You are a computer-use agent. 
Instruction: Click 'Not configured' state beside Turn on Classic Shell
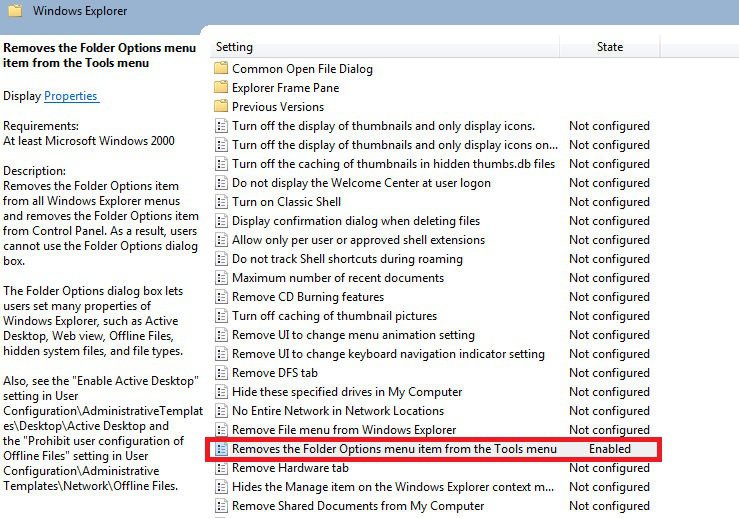pos(609,202)
